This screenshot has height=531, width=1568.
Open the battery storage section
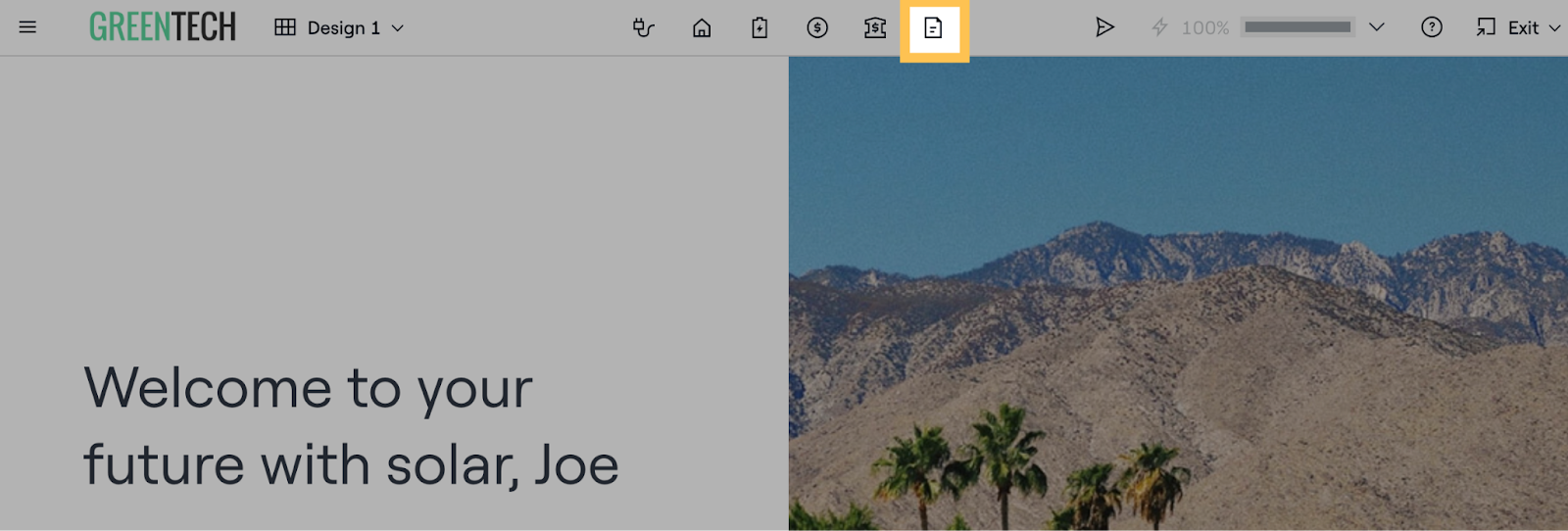point(759,27)
